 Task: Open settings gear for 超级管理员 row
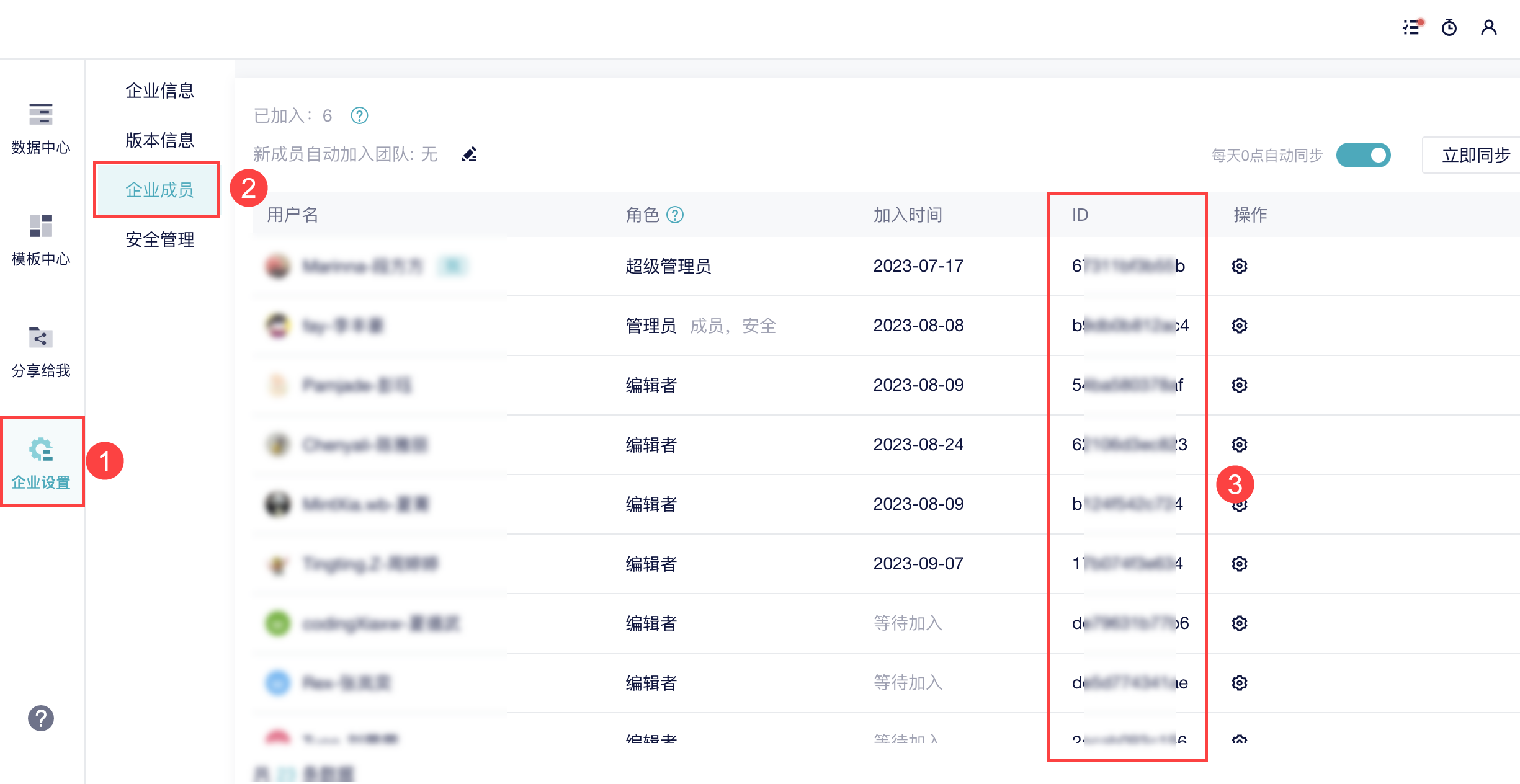[x=1239, y=266]
